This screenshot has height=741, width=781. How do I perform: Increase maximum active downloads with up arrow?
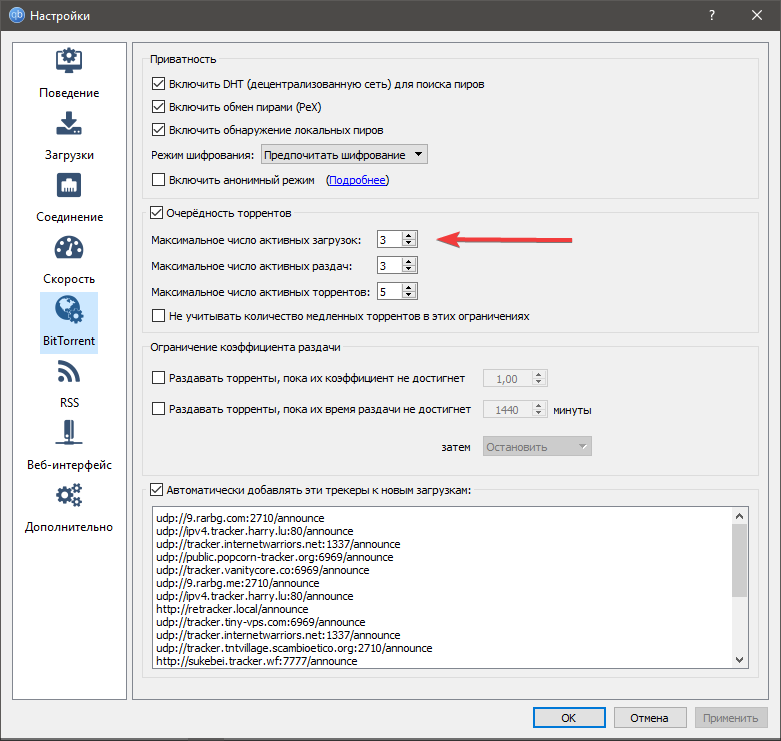click(408, 236)
